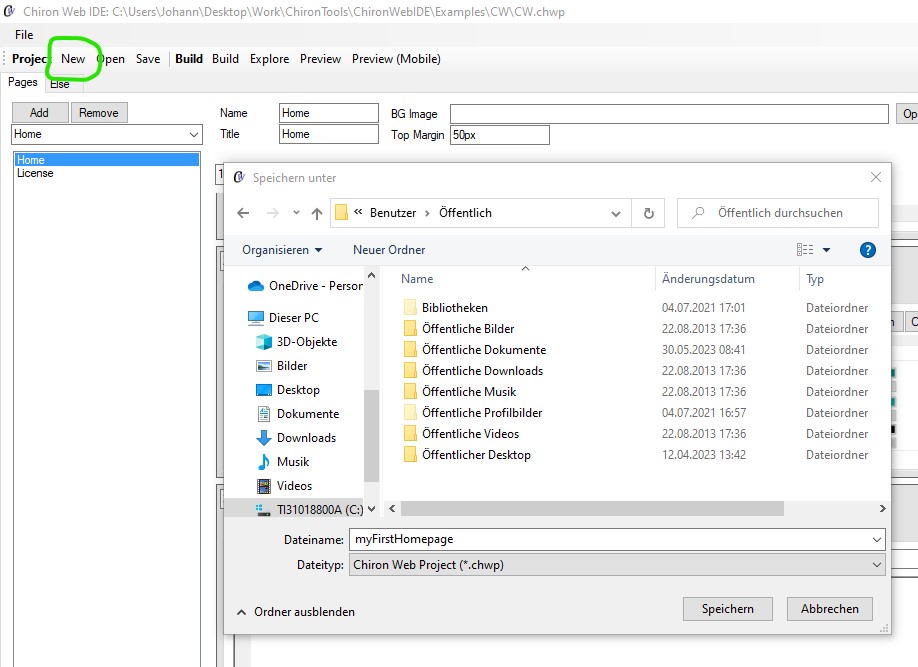Screen dimensions: 918x667
Task: Click the back arrow in save dialog
Action: tap(243, 213)
